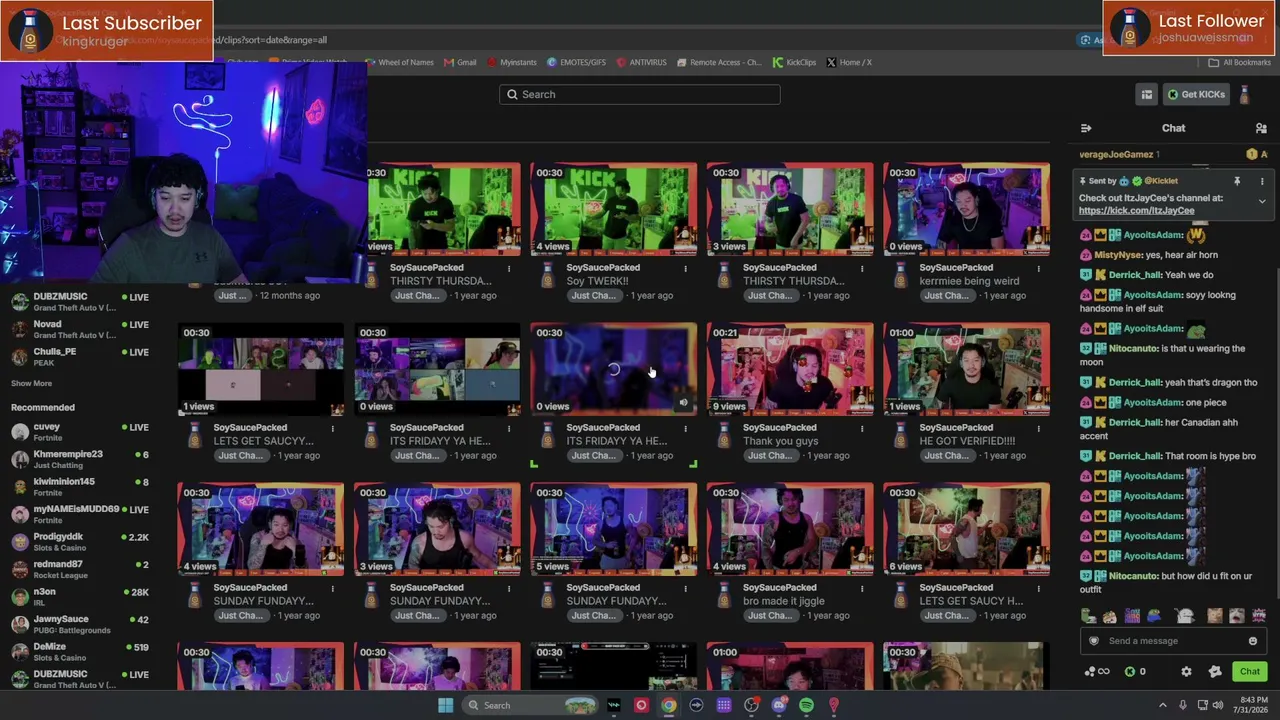This screenshot has width=1280, height=720.
Task: Open chat settings gear icon
Action: point(1186,672)
